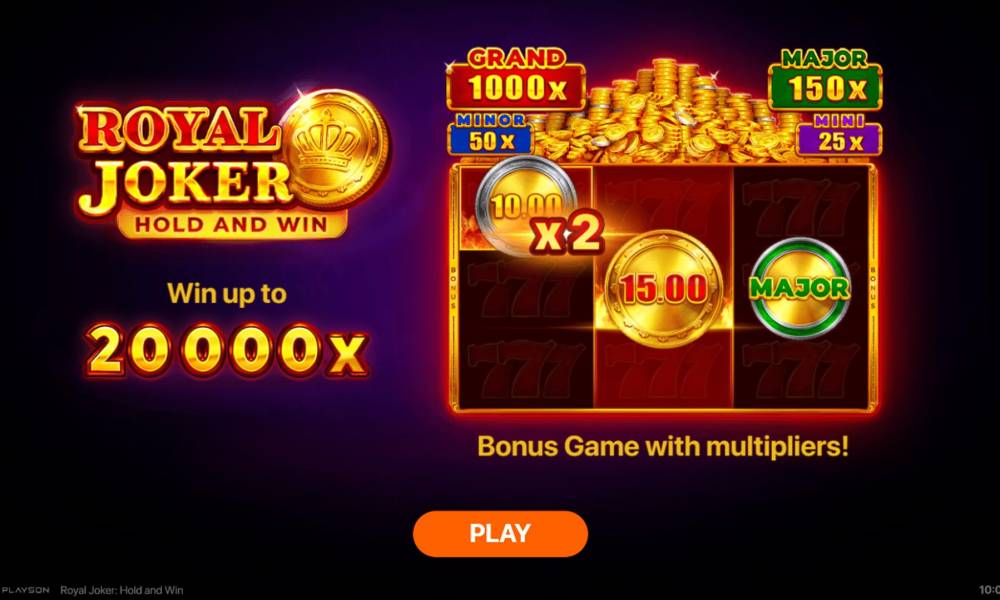Click the golden crown coin logo
The height and width of the screenshot is (600, 1000).
click(335, 148)
